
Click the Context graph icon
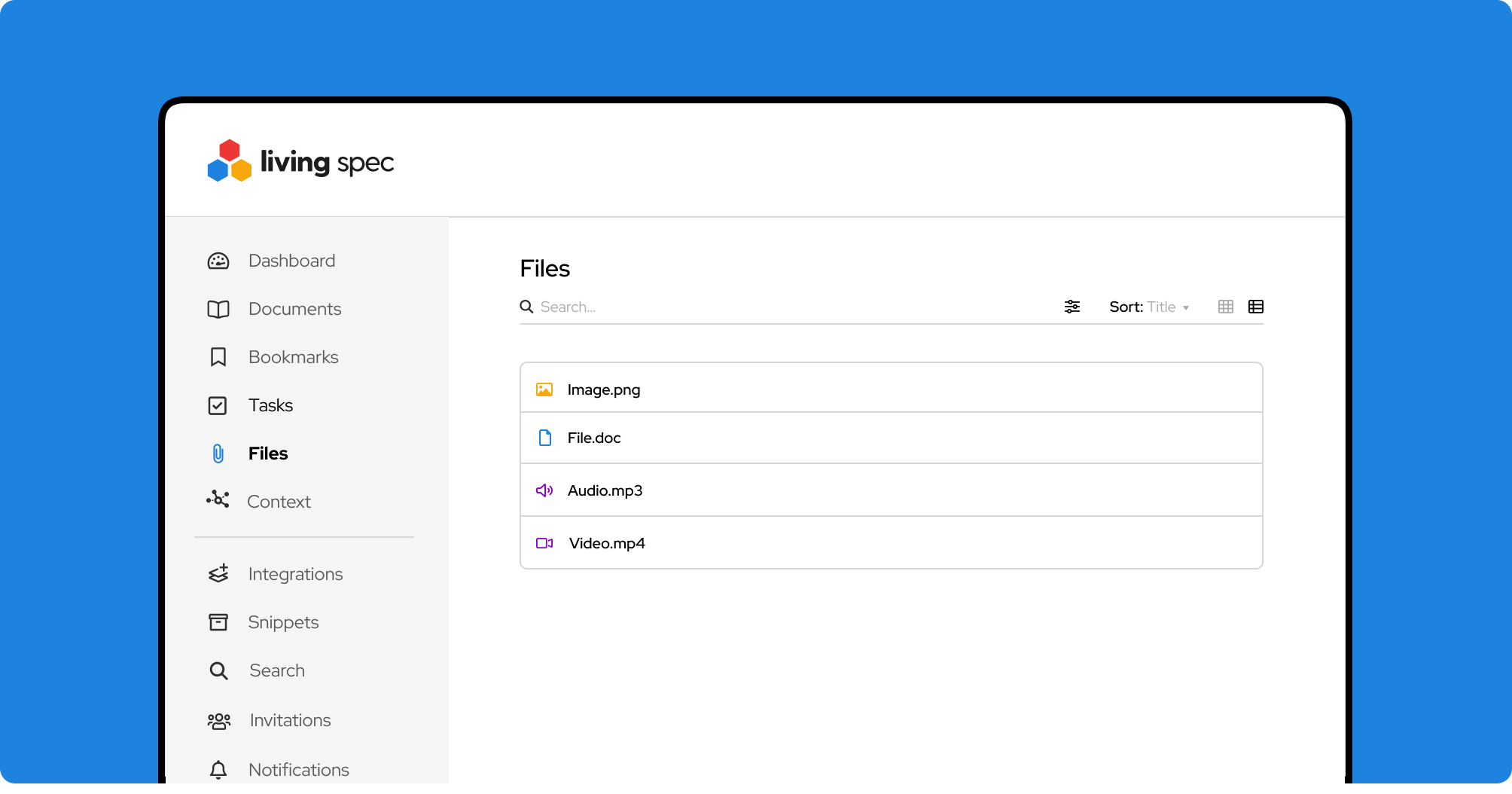pyautogui.click(x=218, y=500)
